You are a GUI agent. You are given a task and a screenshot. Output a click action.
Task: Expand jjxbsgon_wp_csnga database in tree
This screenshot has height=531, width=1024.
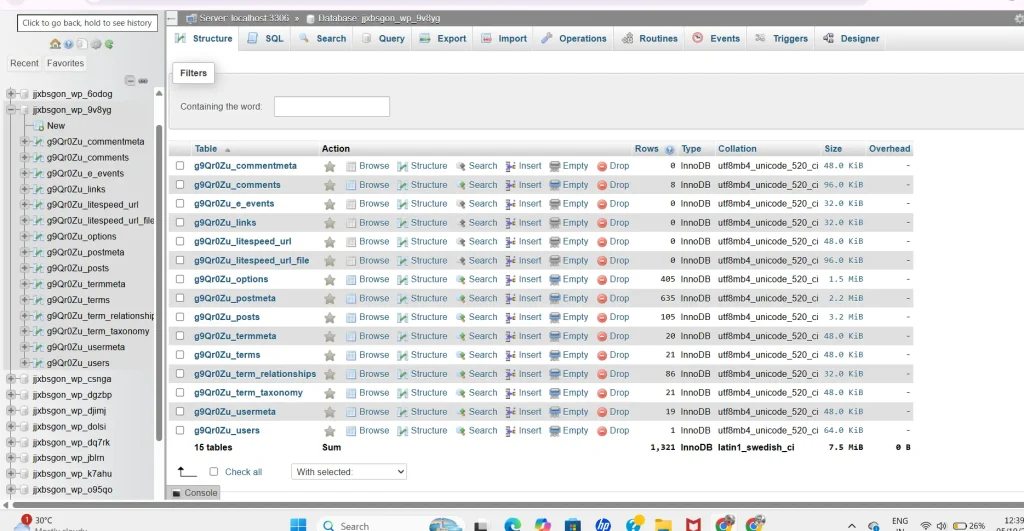point(11,379)
